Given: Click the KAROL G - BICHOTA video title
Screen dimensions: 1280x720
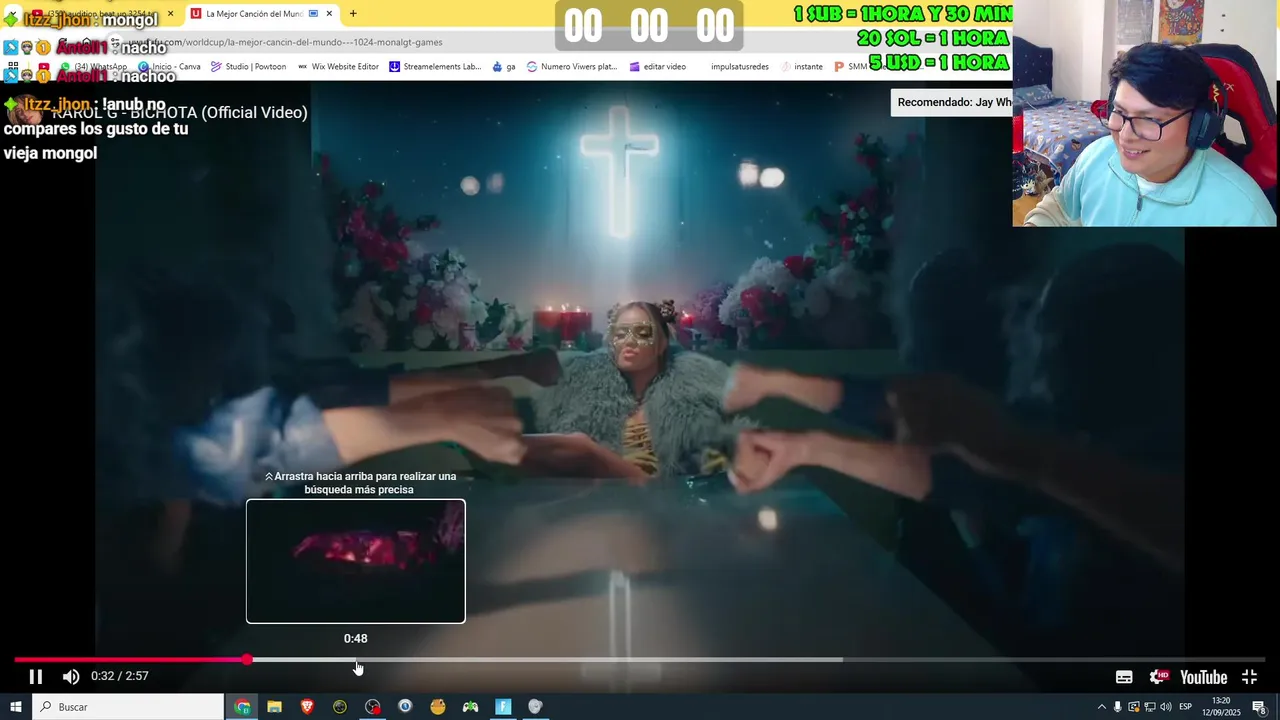Looking at the screenshot, I should click(x=180, y=113).
